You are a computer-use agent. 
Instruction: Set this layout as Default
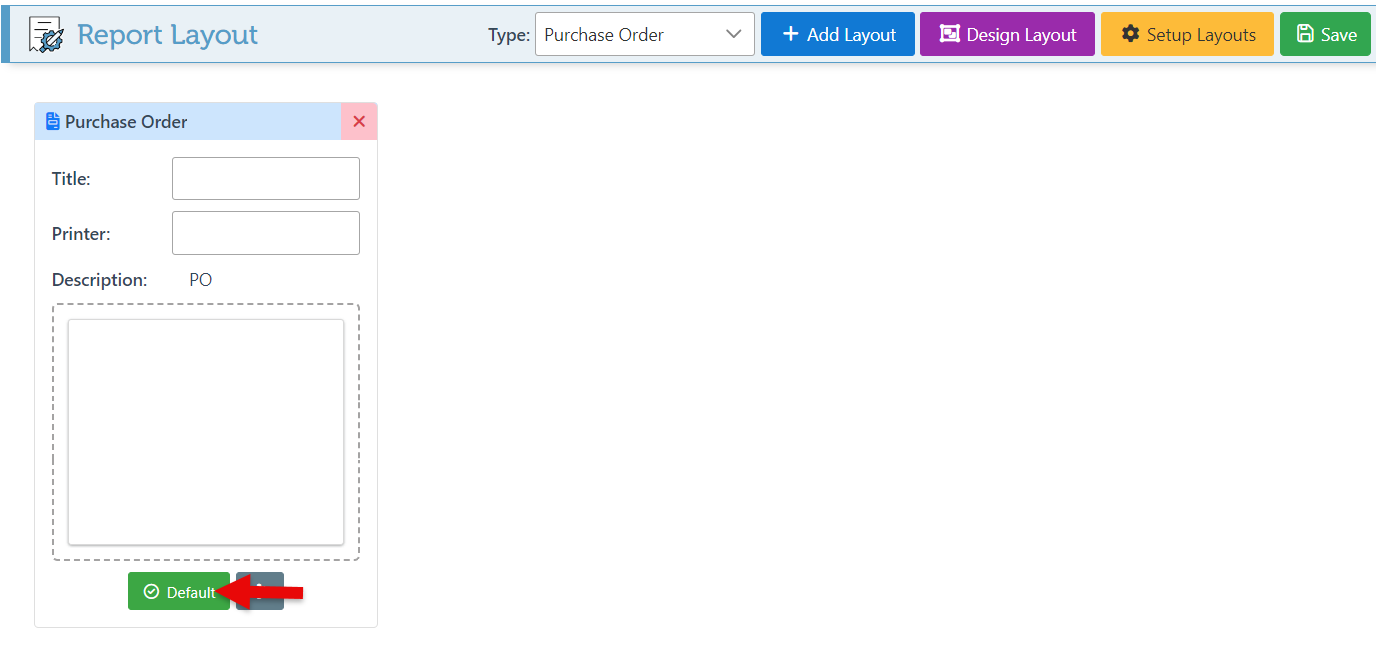[179, 592]
